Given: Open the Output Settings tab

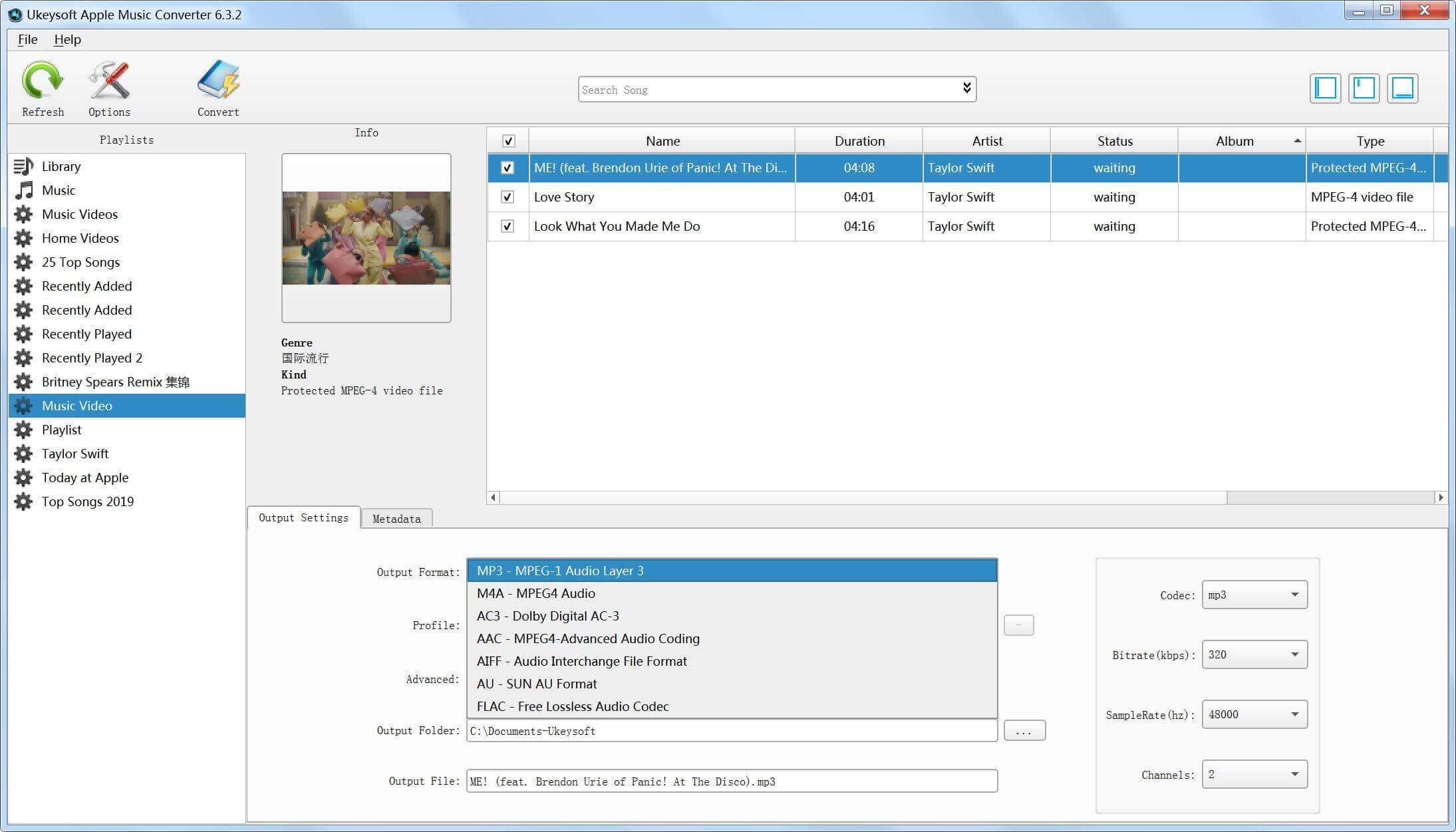Looking at the screenshot, I should click(302, 518).
